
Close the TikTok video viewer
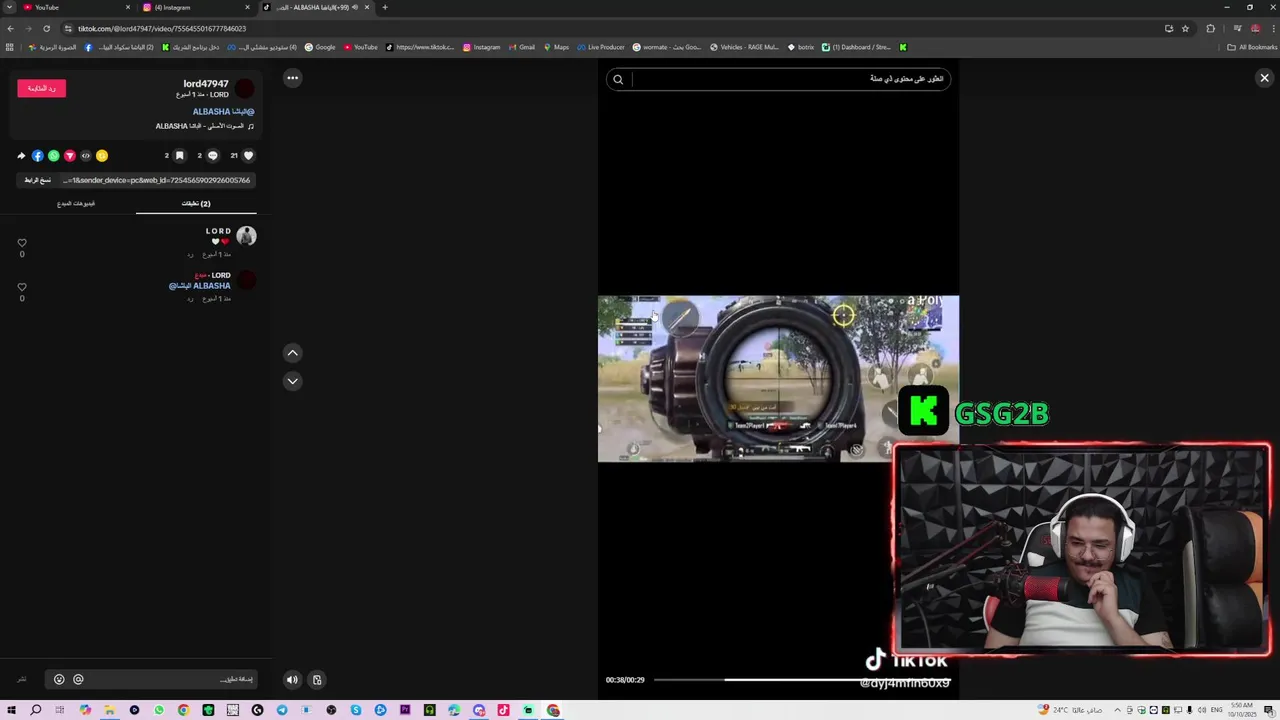click(1264, 78)
